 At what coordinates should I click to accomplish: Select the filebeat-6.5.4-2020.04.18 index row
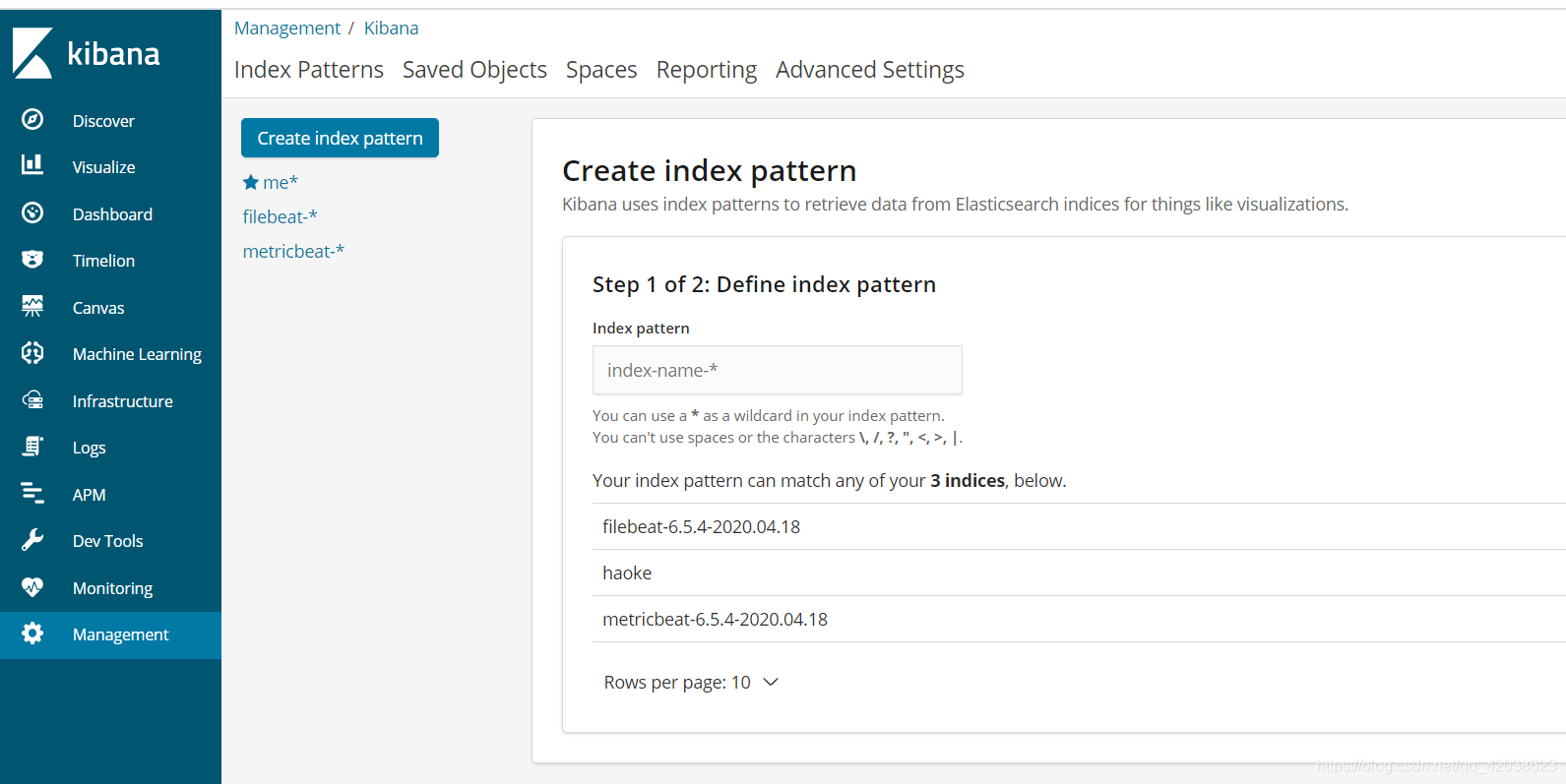(1079, 526)
